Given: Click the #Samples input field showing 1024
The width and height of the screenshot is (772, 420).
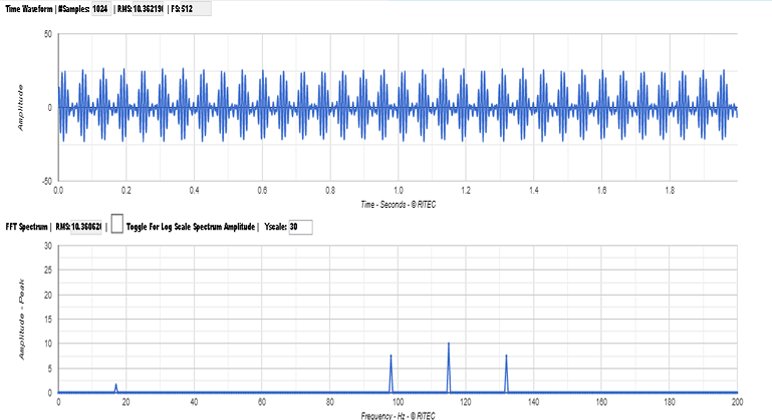Looking at the screenshot, I should 100,8.
